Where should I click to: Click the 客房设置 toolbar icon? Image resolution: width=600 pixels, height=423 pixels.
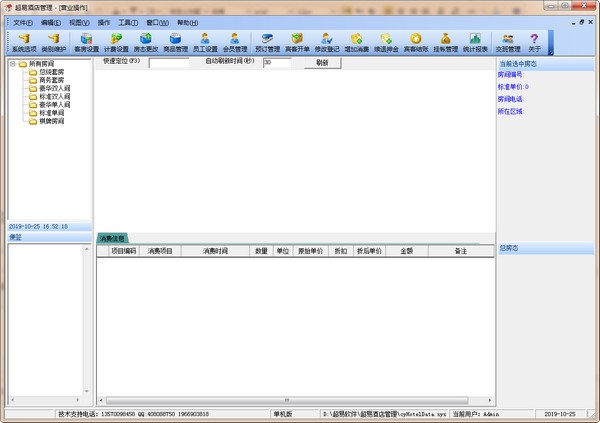pyautogui.click(x=86, y=41)
